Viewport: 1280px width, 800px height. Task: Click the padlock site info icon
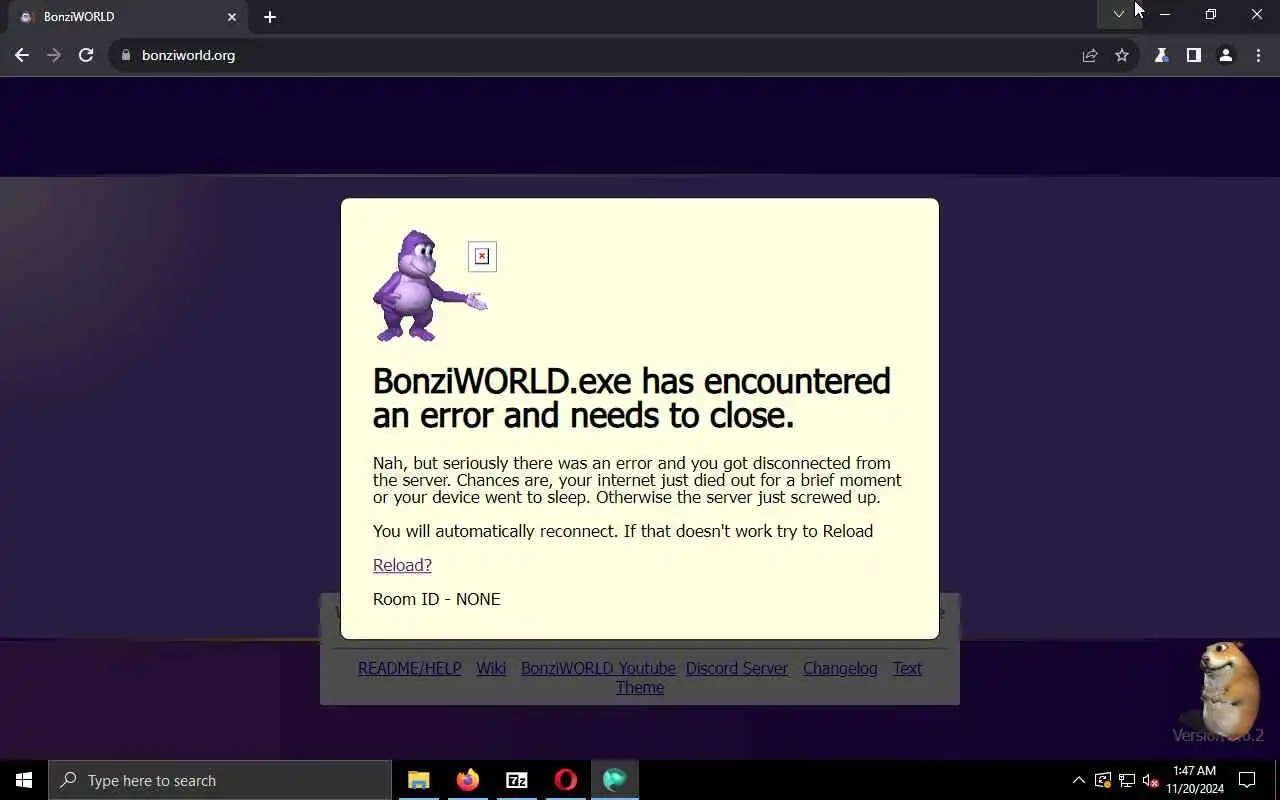tap(126, 55)
